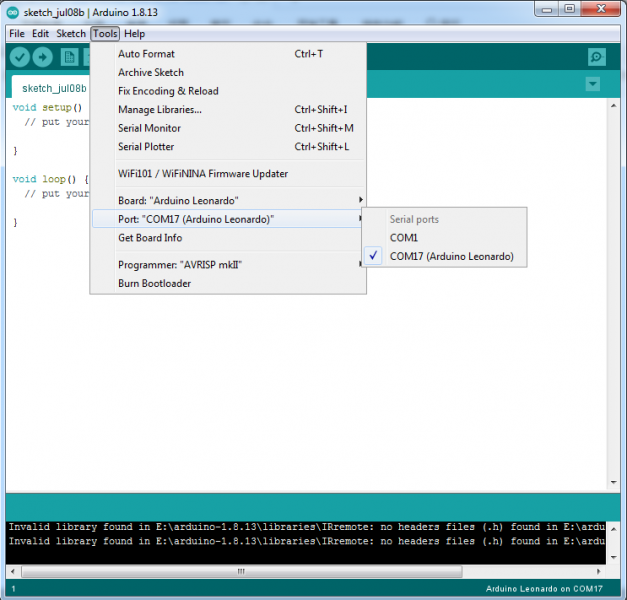
Task: Click the "Serial ports" submenu header
Action: click(x=414, y=219)
